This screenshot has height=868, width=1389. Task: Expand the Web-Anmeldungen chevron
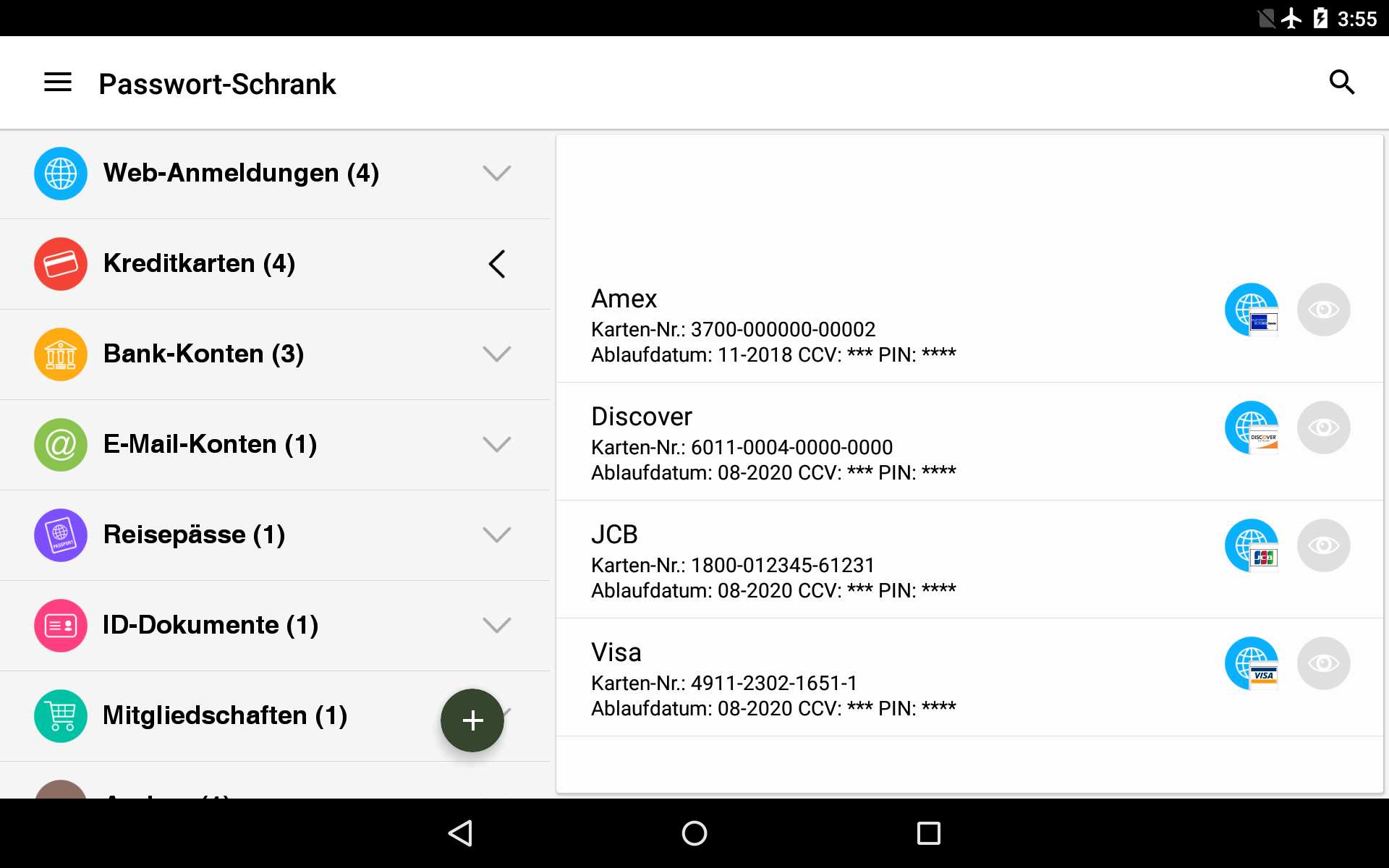tap(497, 174)
